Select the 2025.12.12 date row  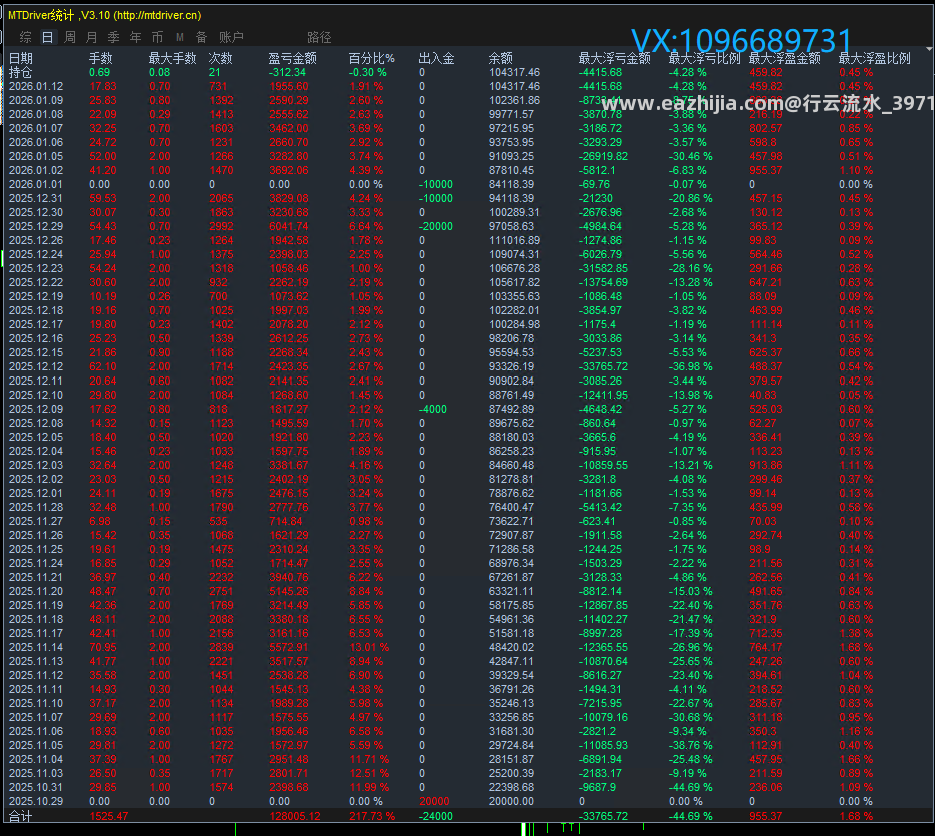36,366
